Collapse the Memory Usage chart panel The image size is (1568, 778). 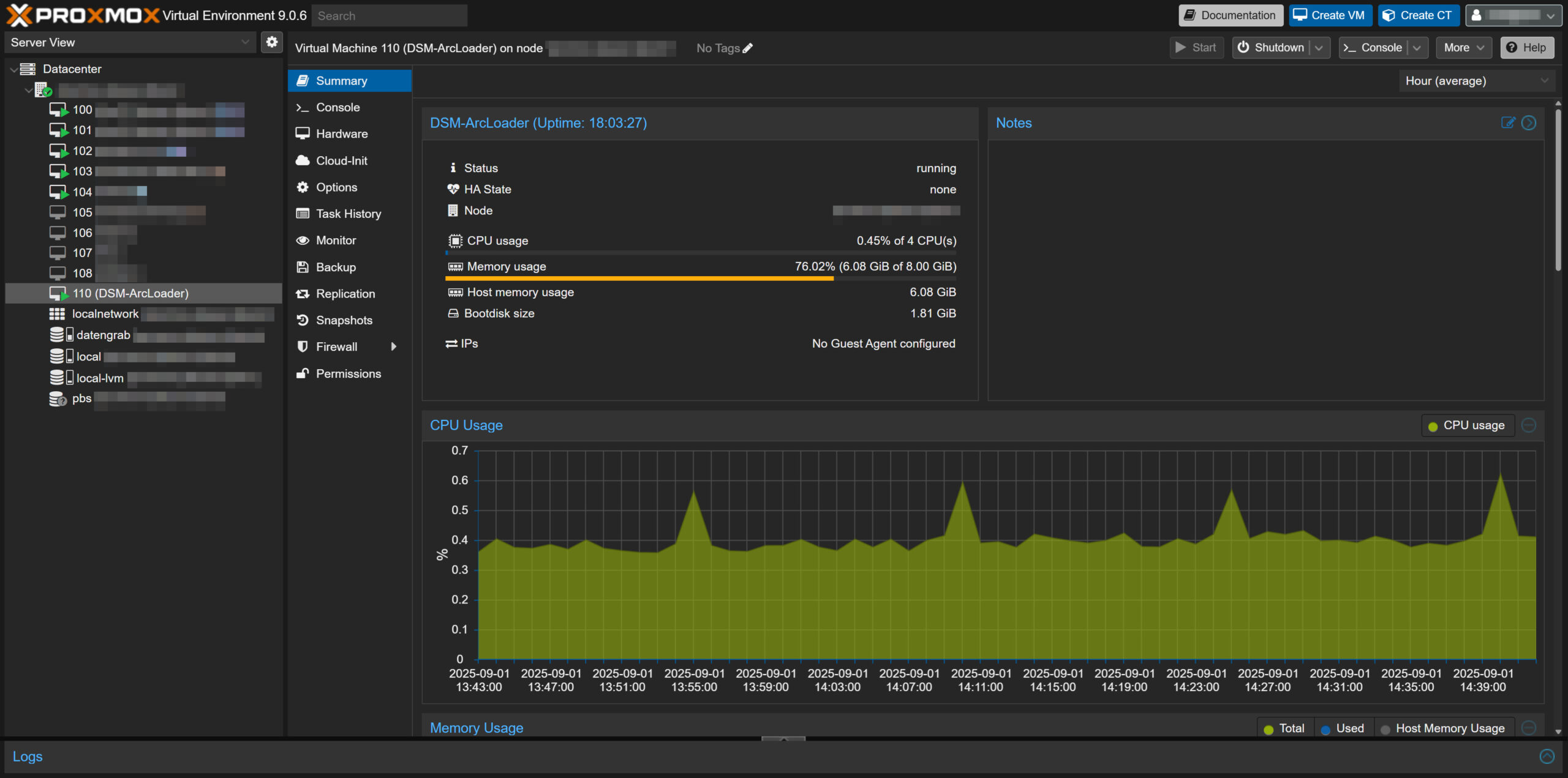tap(1529, 728)
